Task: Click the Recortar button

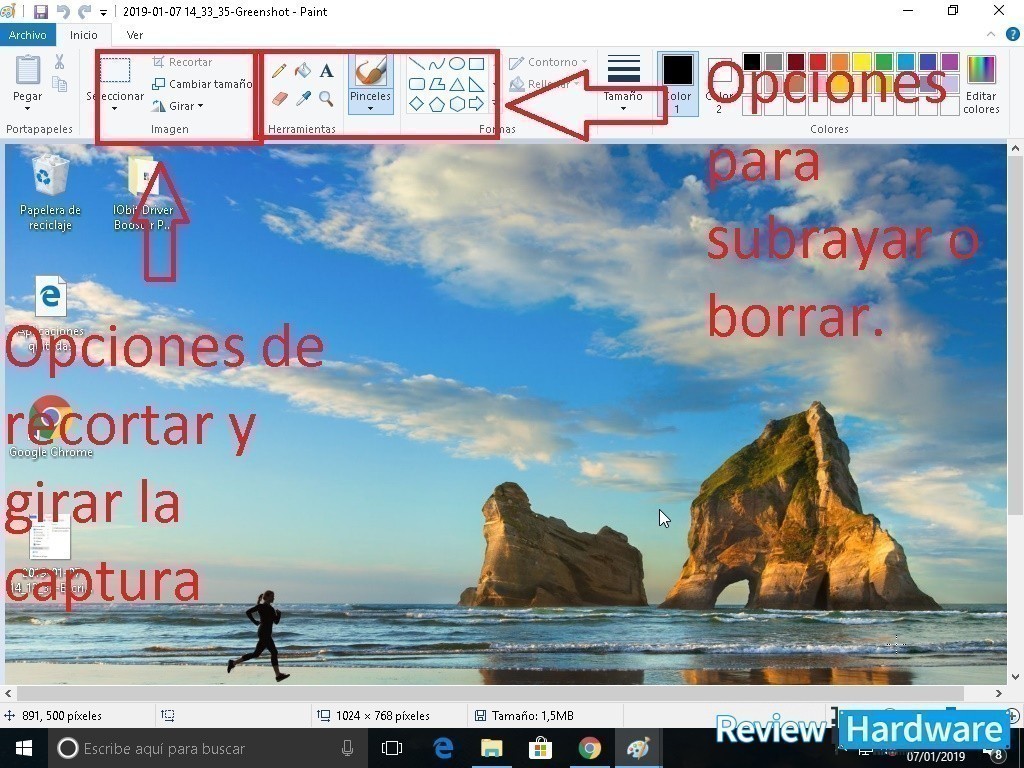Action: pyautogui.click(x=182, y=62)
